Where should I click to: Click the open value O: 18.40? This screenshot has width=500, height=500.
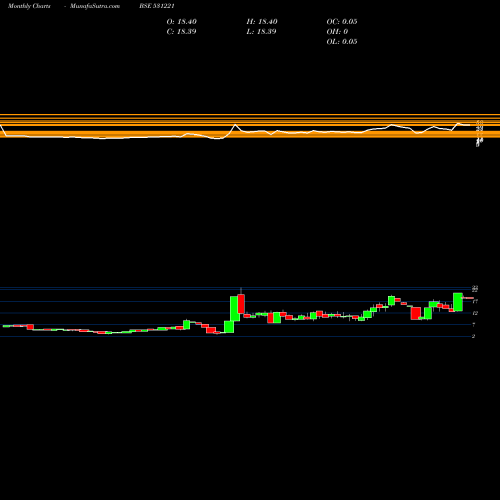tap(182, 22)
